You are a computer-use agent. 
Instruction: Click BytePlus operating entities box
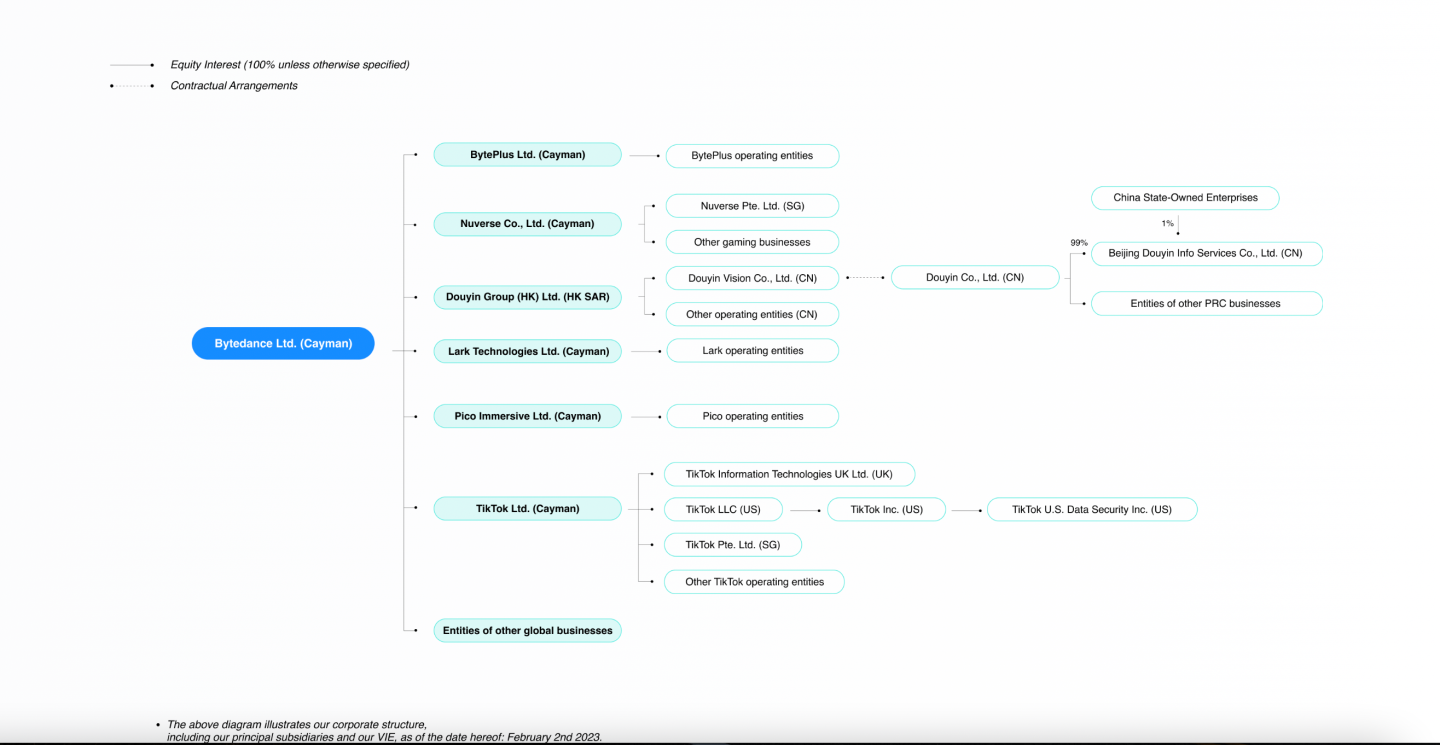point(752,156)
